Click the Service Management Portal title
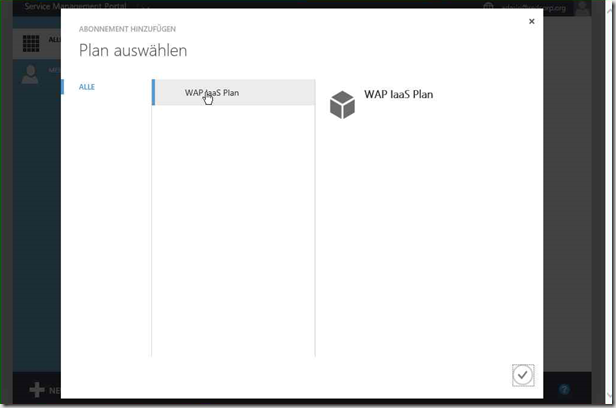The width and height of the screenshot is (616, 408). click(x=75, y=6)
